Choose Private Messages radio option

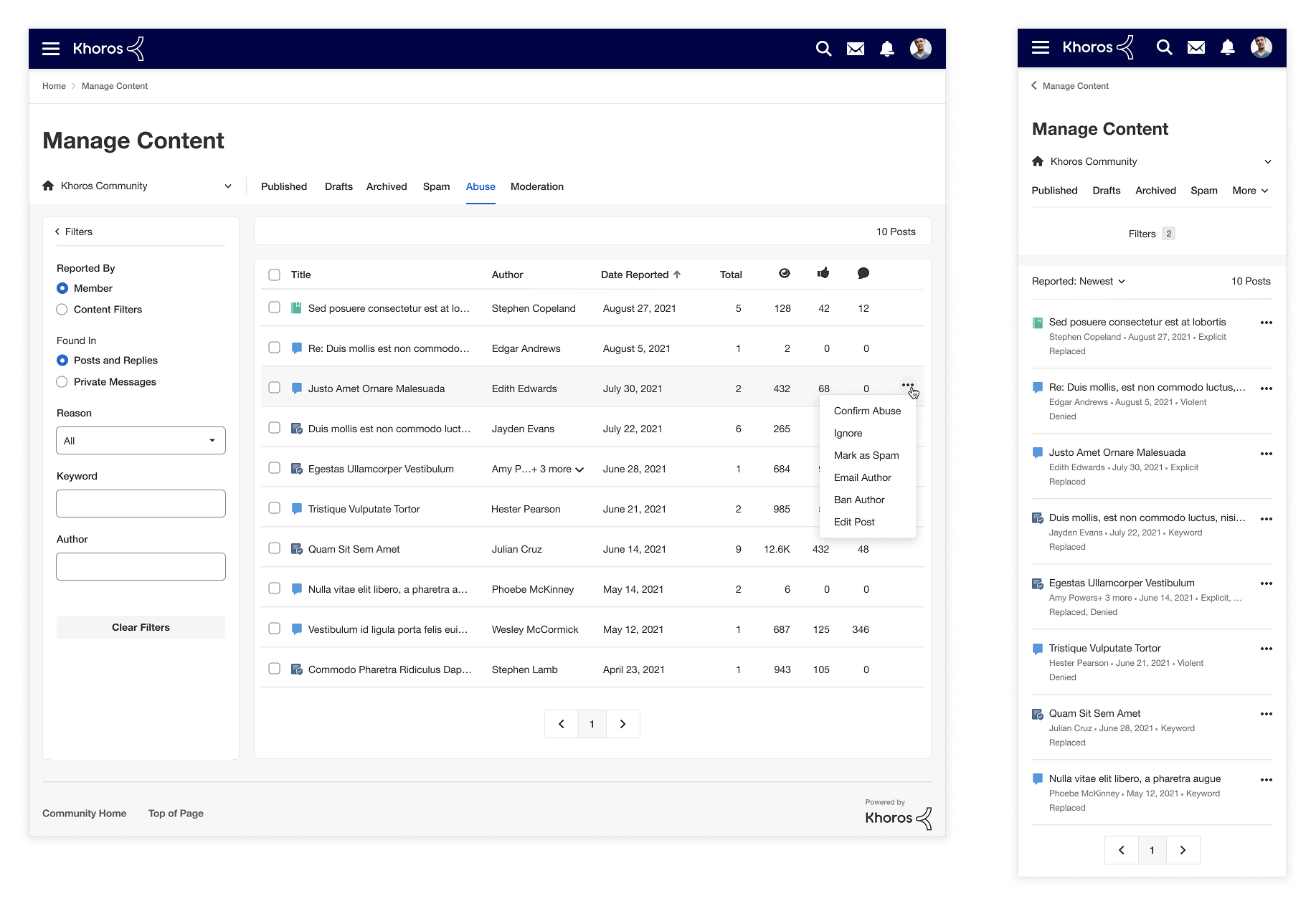click(62, 382)
